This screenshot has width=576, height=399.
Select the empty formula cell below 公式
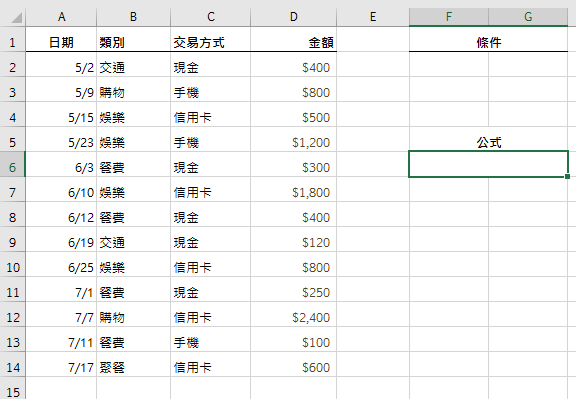[x=489, y=164]
